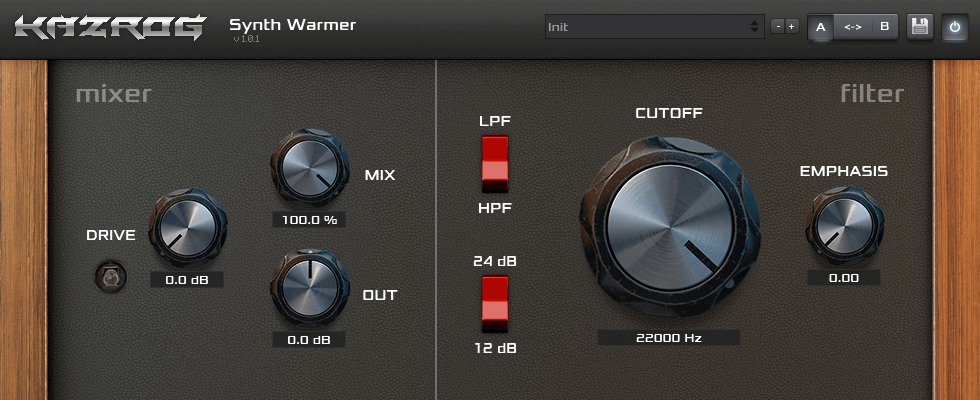
Task: Go to next preset with plus button
Action: 792,27
